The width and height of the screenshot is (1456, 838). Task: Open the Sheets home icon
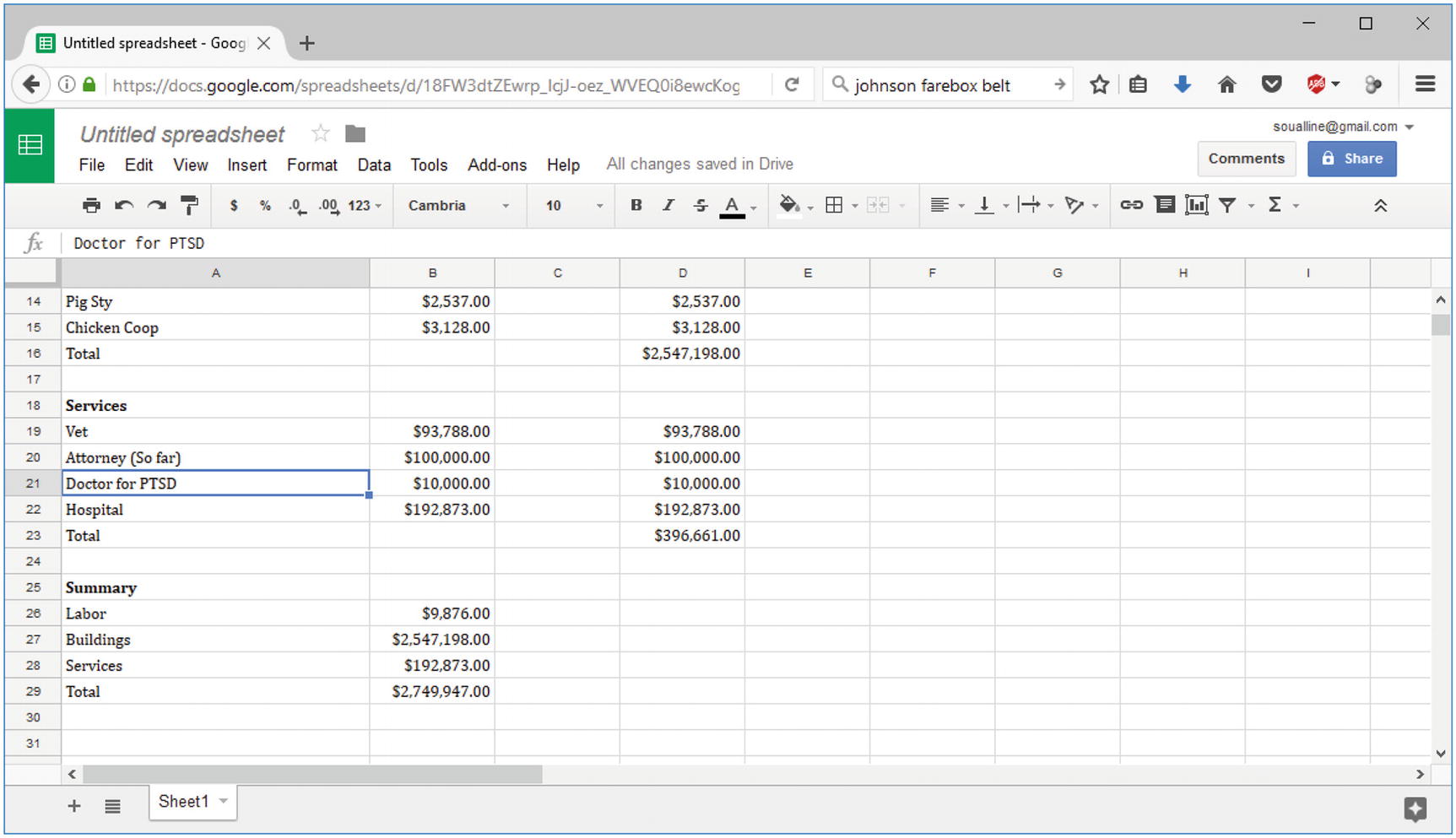point(30,145)
